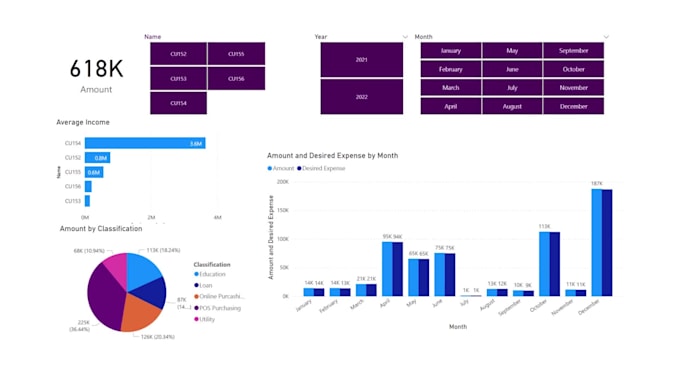Filter the year to 2022
The width and height of the screenshot is (680, 383).
pos(362,97)
